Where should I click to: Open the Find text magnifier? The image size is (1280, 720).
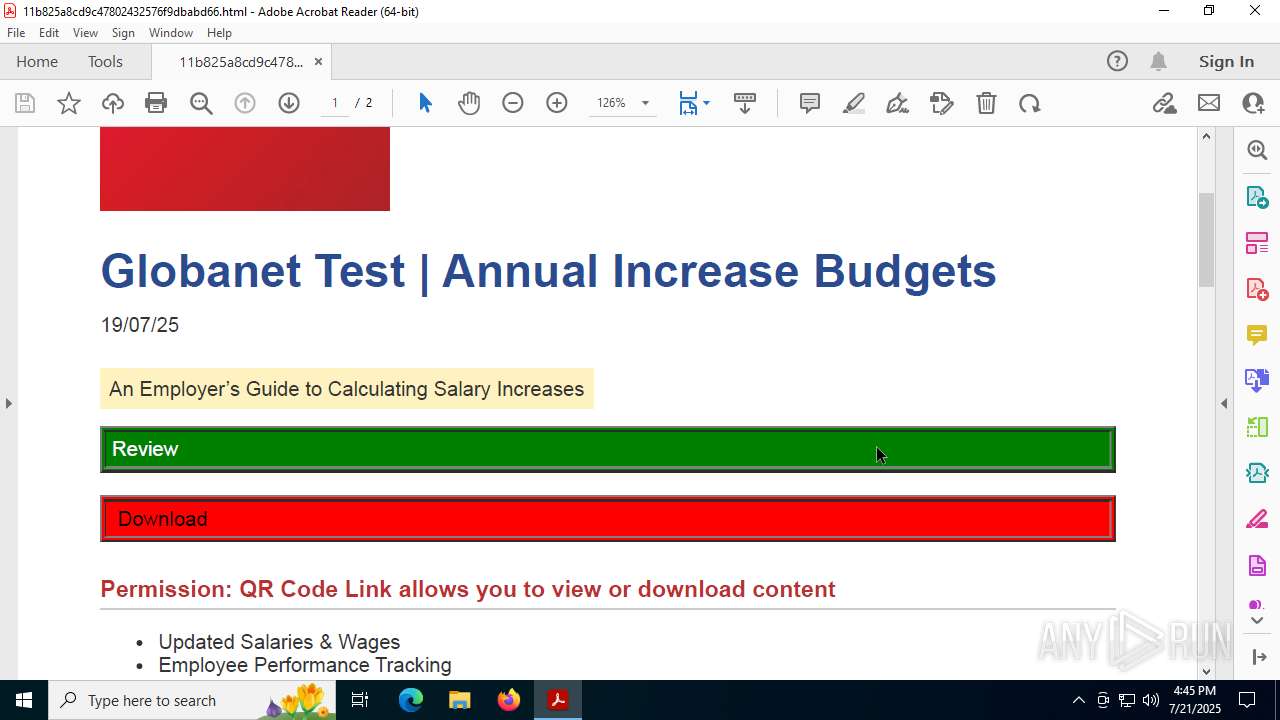tap(201, 103)
